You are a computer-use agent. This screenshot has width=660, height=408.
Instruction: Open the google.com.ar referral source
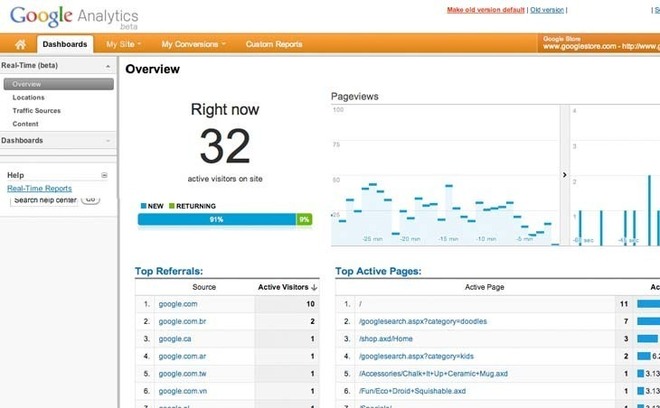coord(182,356)
